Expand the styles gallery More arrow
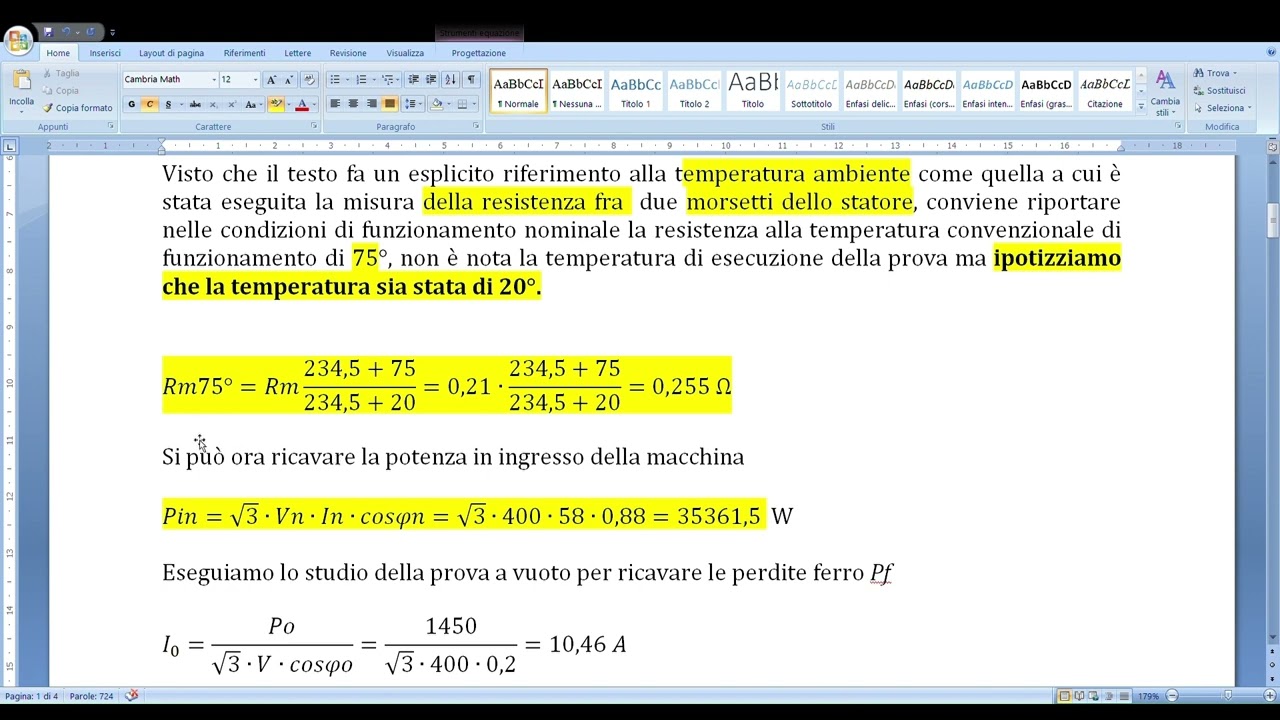Viewport: 1280px width, 720px height. [x=1140, y=106]
